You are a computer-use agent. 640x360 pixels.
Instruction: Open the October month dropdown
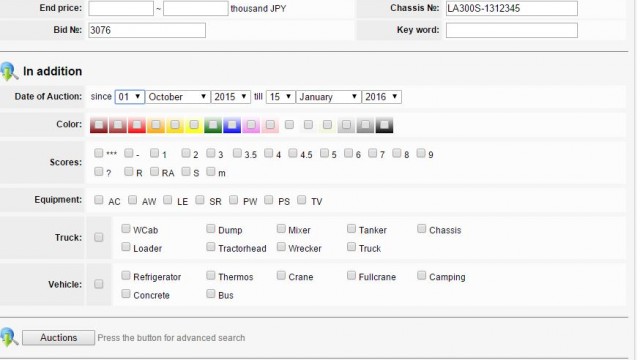(x=178, y=97)
